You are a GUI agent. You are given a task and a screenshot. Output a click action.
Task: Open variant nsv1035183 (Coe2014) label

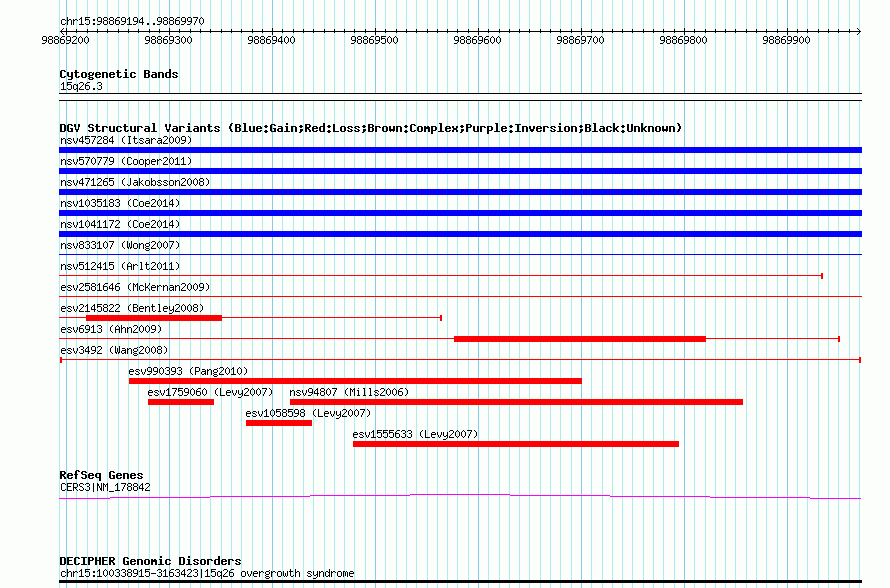click(x=120, y=203)
